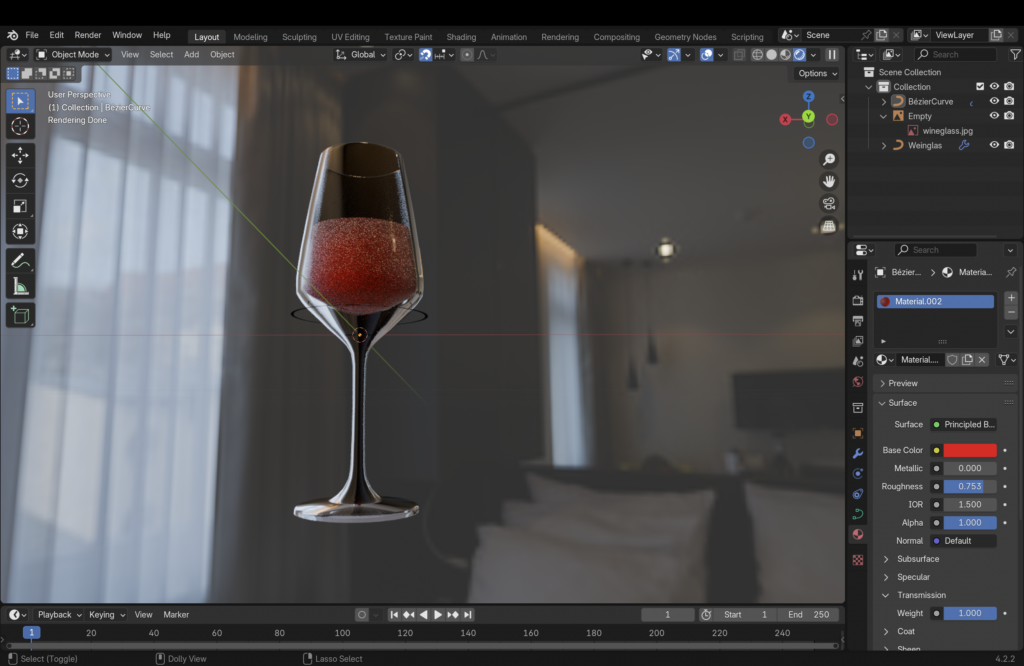Choose the Annotate pencil tool
1024x666 pixels.
pyautogui.click(x=20, y=261)
